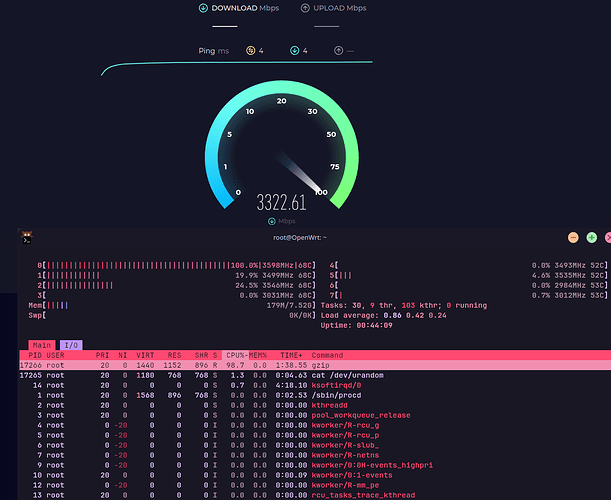Click the 100 mark on the gauge
The image size is (611, 500).
pos(321,192)
